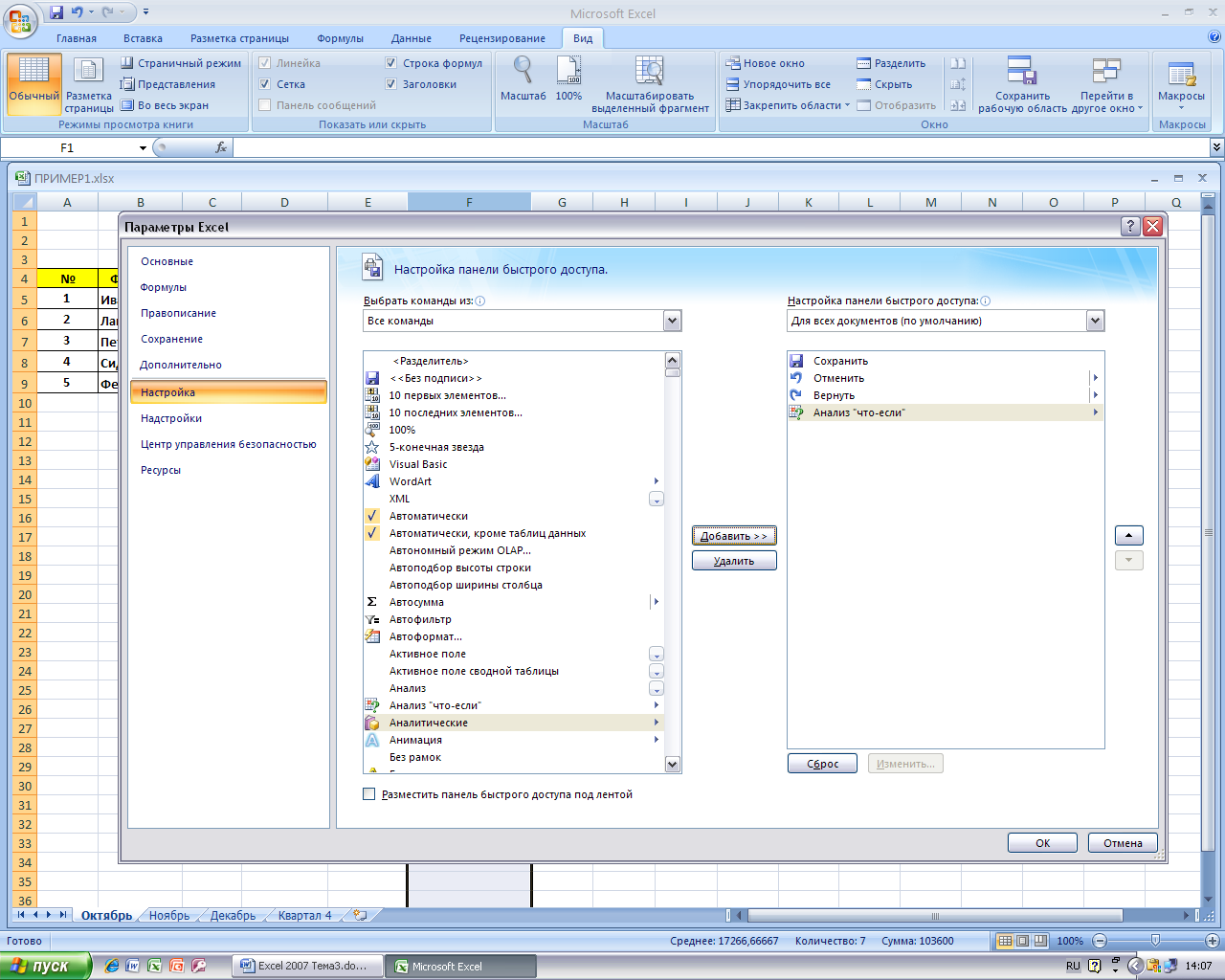Customize Quick Access Toolbar dropdown arrow
Viewport: 1225px width, 980px height.
tap(145, 12)
